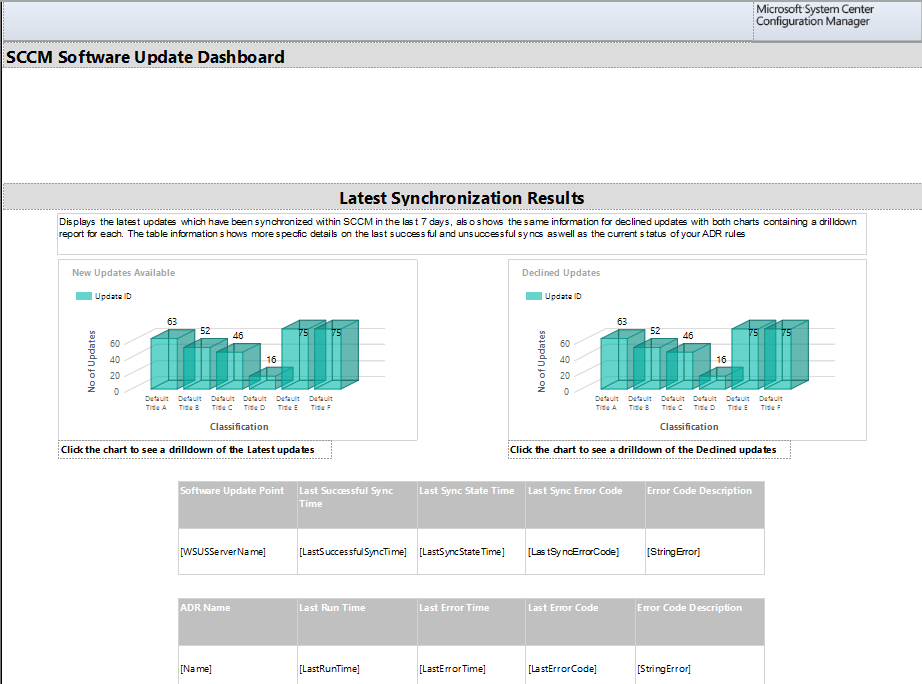Select the Last Error Code header
The height and width of the screenshot is (684, 922).
click(580, 622)
